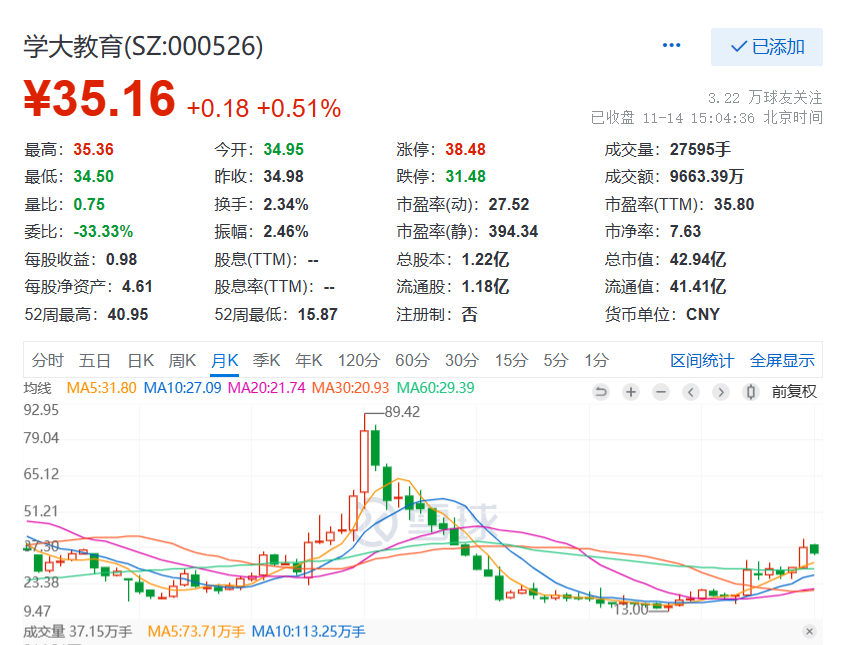Select the 年K period tab

pos(309,361)
